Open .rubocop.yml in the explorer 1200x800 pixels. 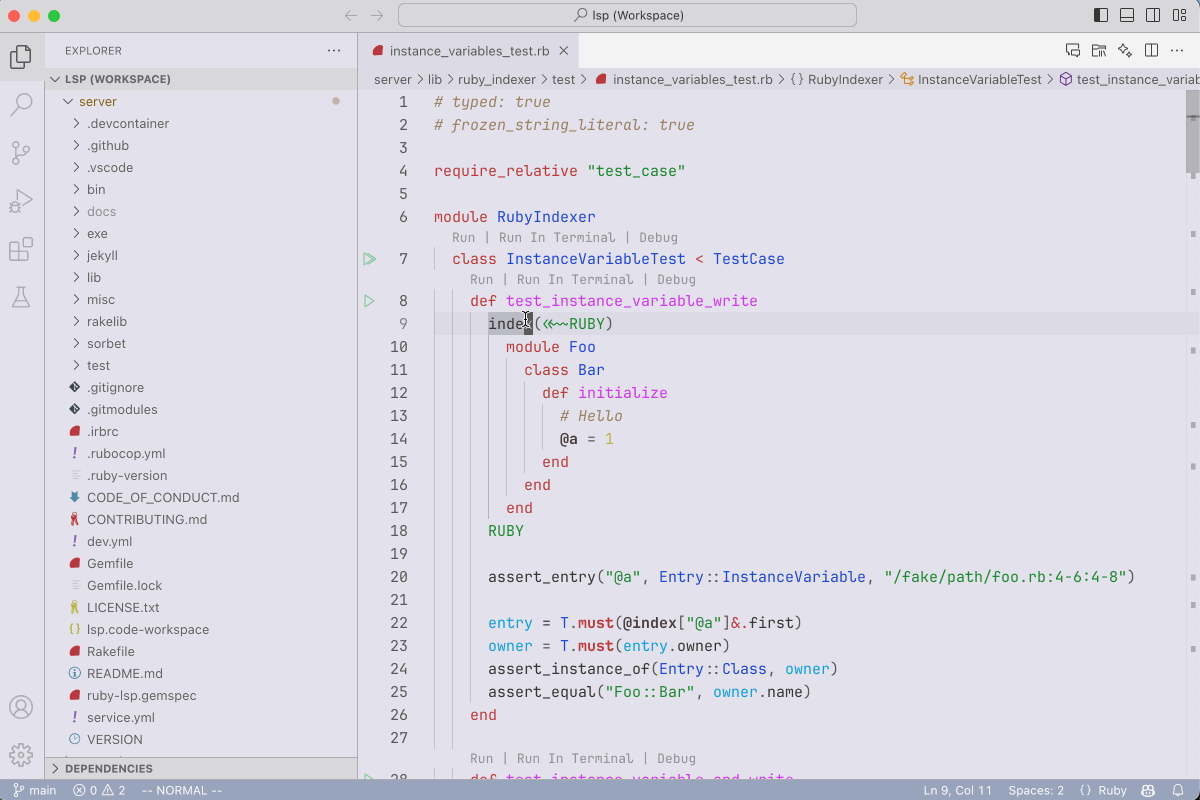(201, 454)
